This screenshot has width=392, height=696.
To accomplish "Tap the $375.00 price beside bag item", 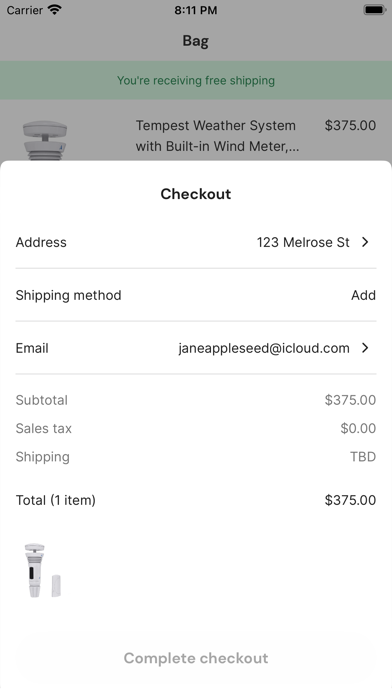I will click(350, 126).
